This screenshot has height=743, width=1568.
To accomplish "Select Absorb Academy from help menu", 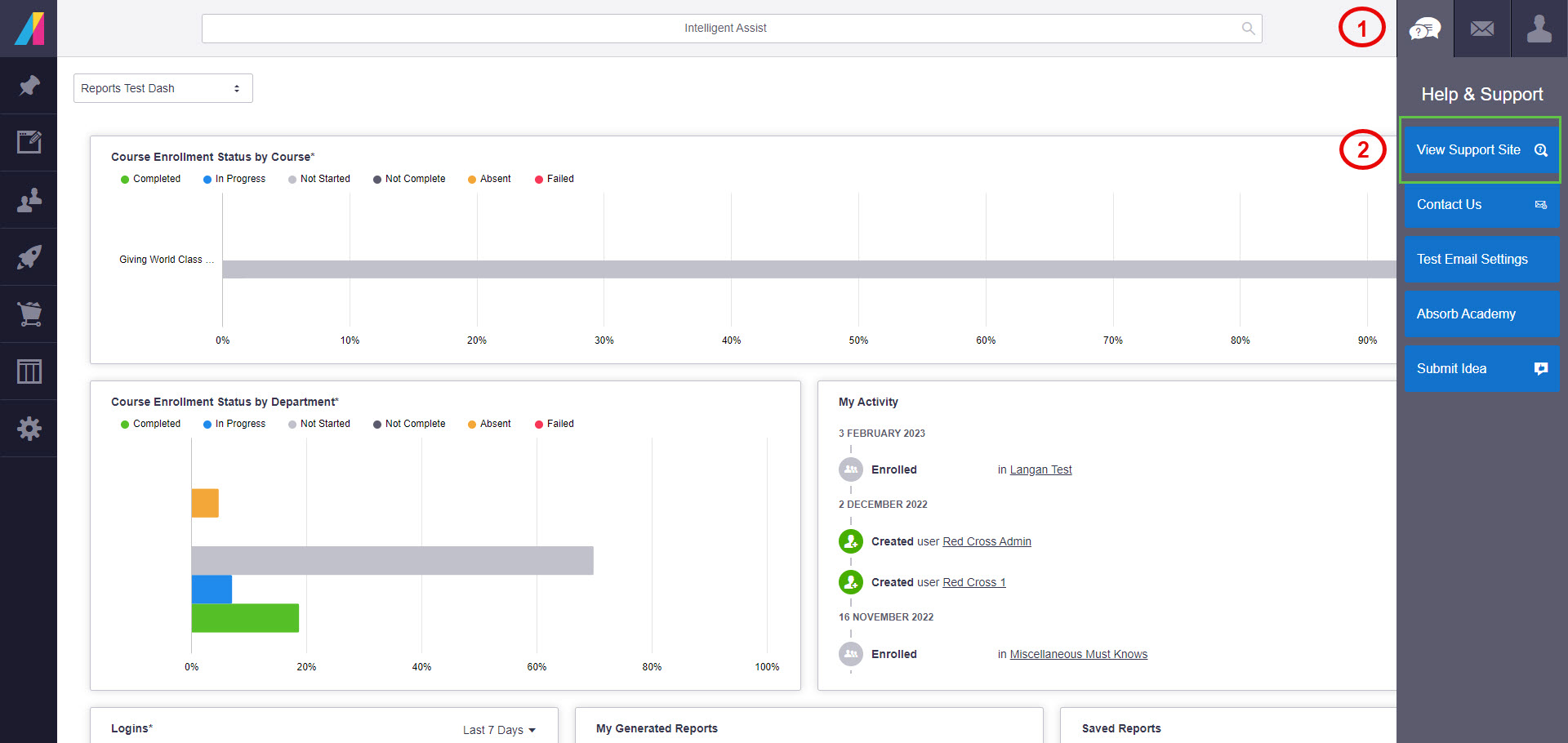I will (1481, 314).
